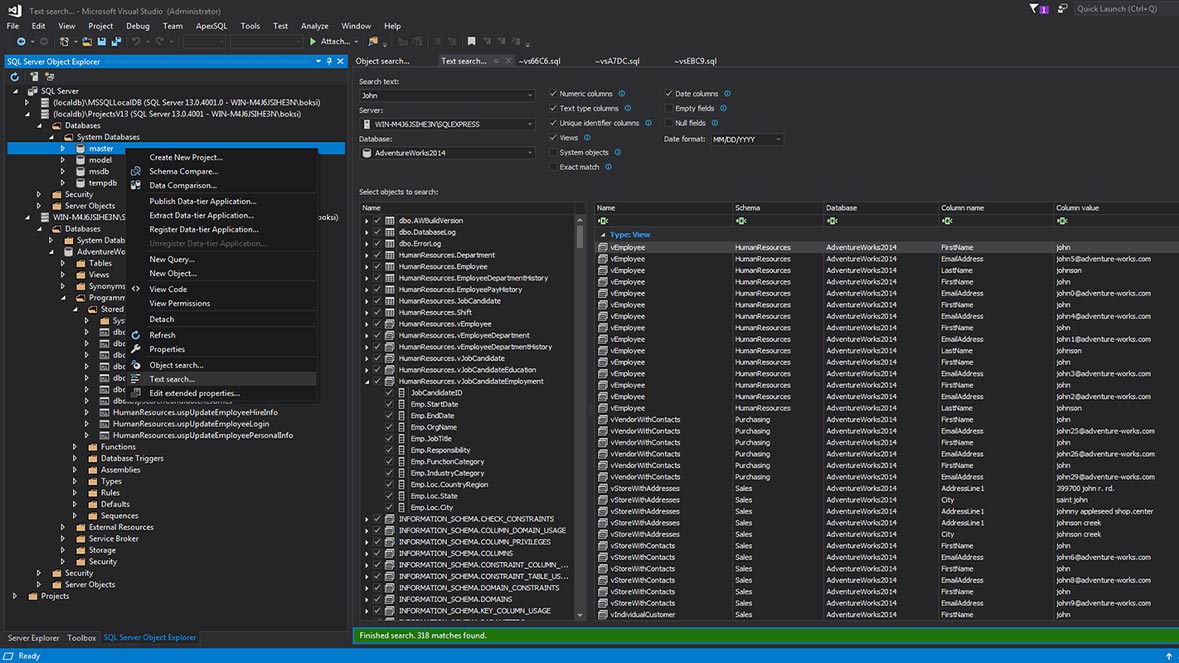This screenshot has height=663, width=1179.
Task: Enable the Empty fields checkbox
Action: pos(668,108)
